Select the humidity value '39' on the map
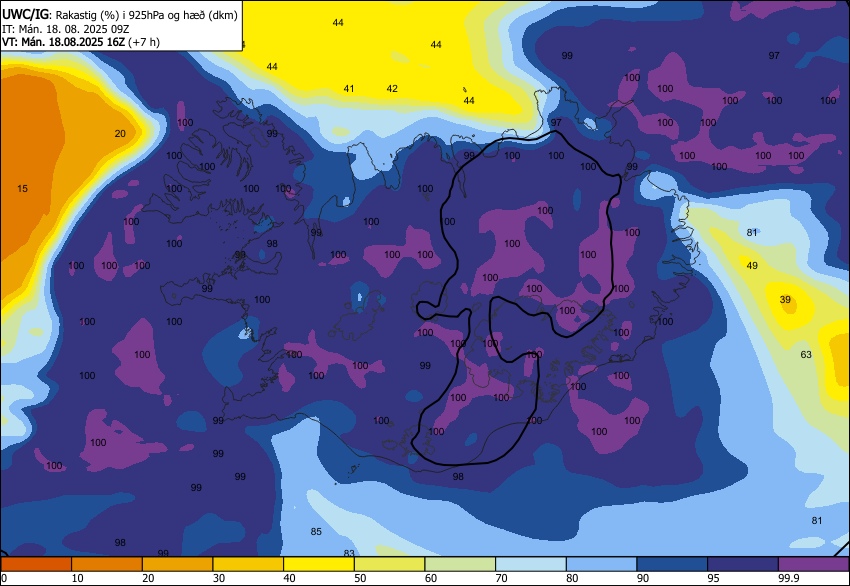This screenshot has width=850, height=586. (785, 299)
